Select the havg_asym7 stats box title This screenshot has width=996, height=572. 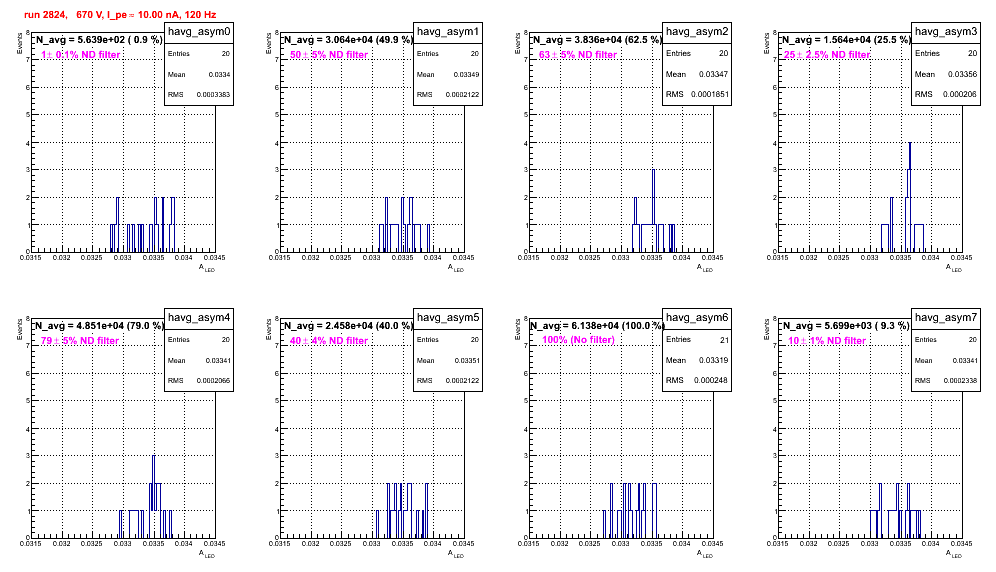pos(946,318)
